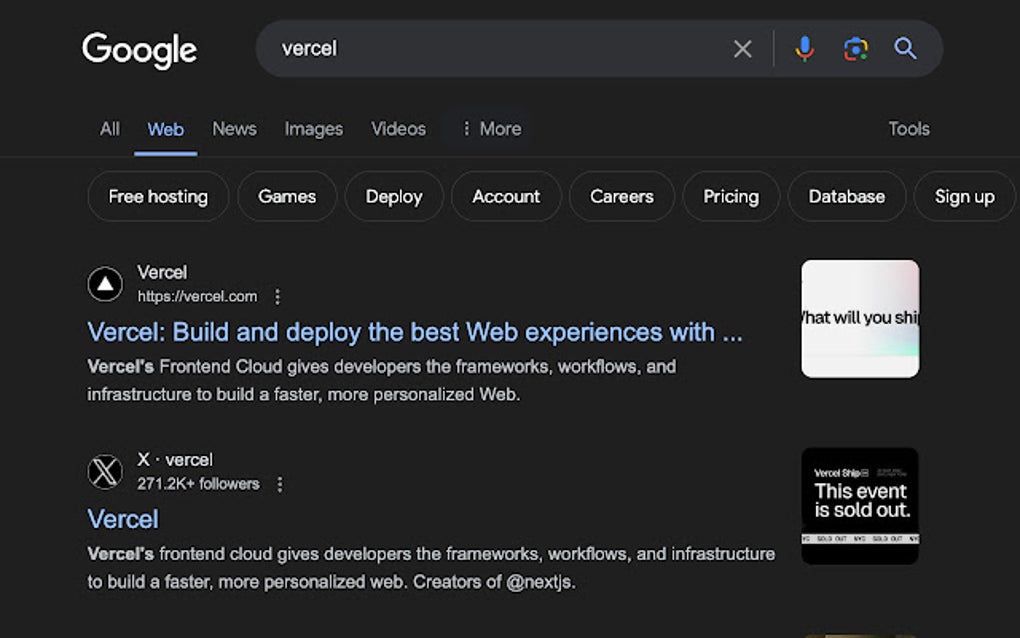Open options for vercel.com result
Screen dimensions: 1020x638
pos(278,297)
